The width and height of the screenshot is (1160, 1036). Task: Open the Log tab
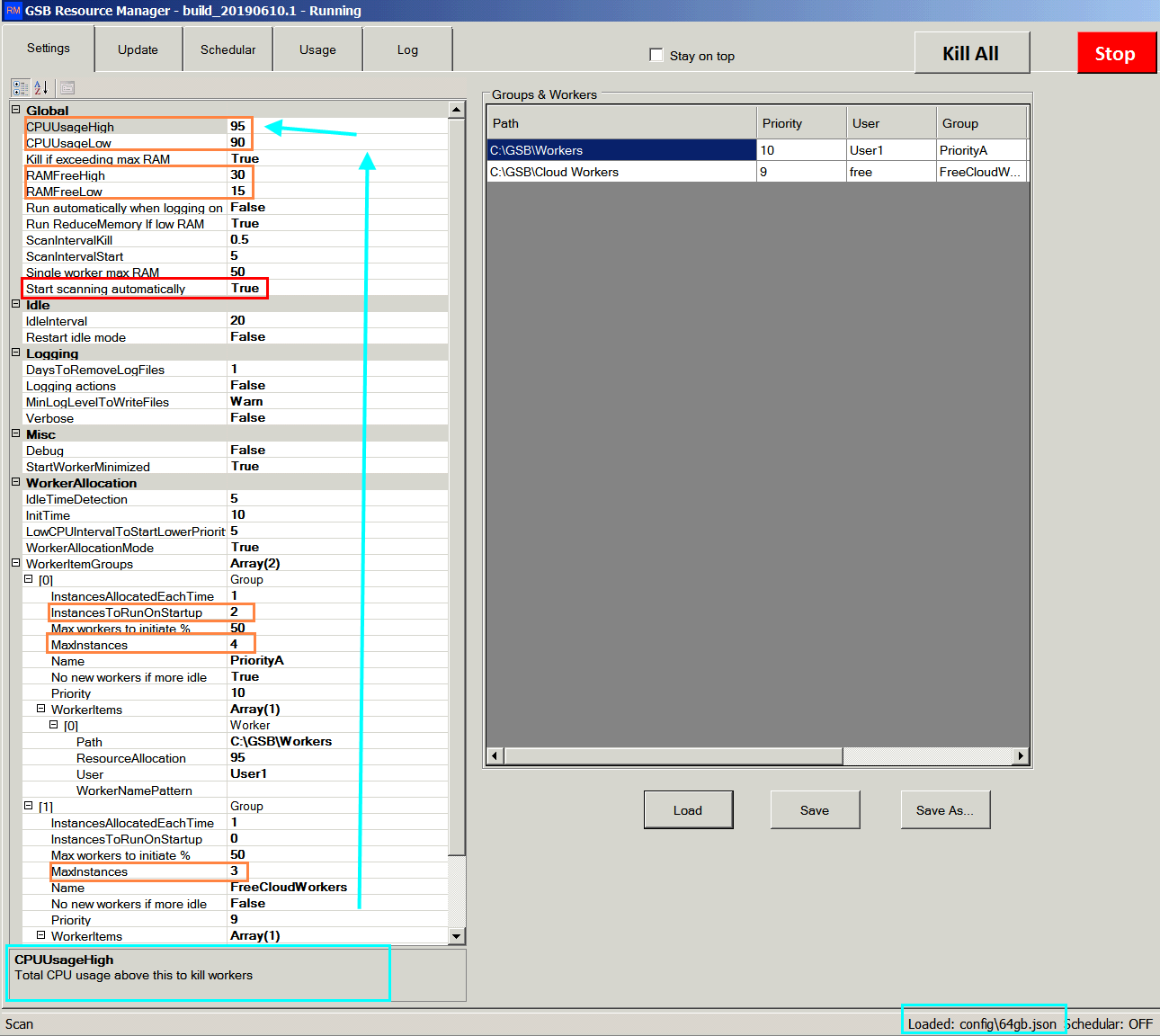pyautogui.click(x=407, y=49)
